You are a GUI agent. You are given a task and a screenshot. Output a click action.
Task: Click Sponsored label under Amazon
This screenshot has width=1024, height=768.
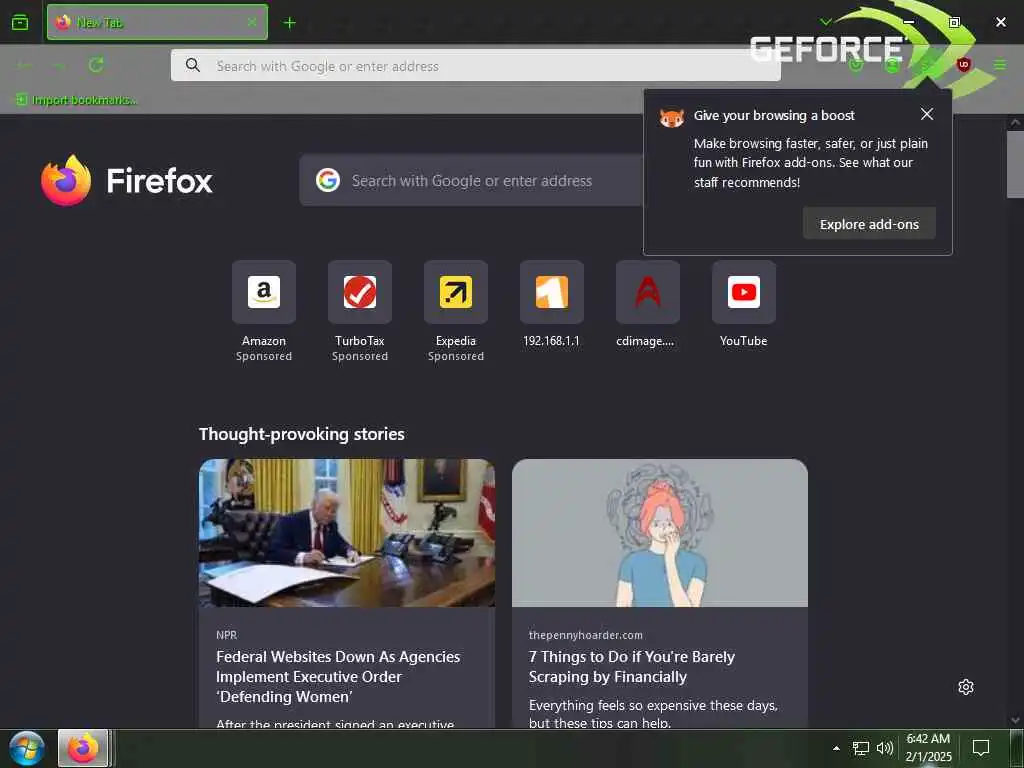264,357
